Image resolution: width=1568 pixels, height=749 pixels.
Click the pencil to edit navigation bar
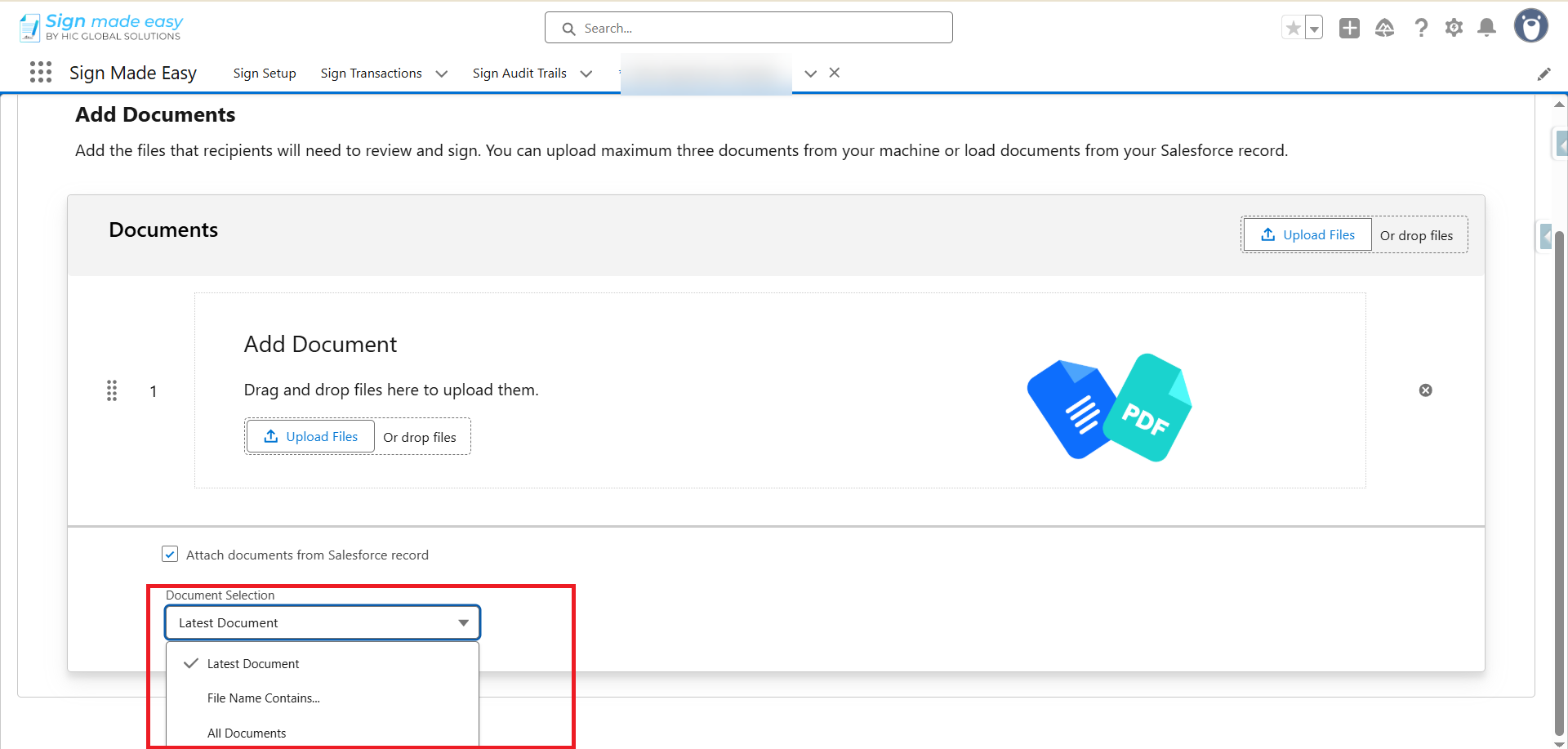click(1543, 74)
